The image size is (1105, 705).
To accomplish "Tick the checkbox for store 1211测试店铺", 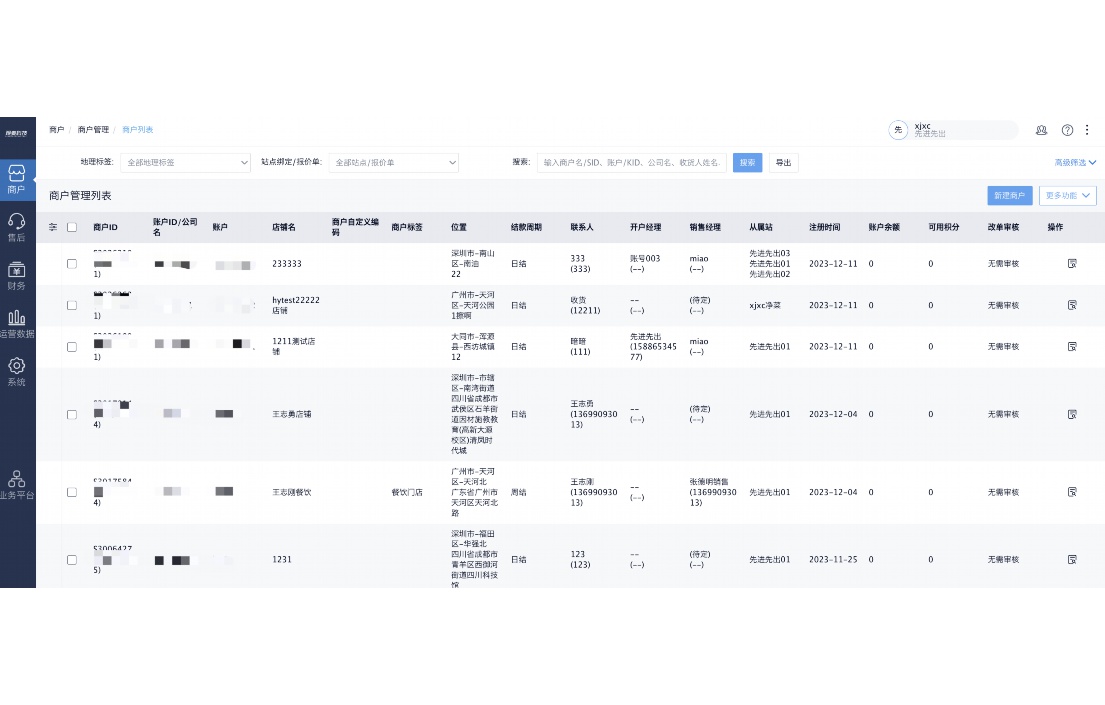I will coord(72,346).
